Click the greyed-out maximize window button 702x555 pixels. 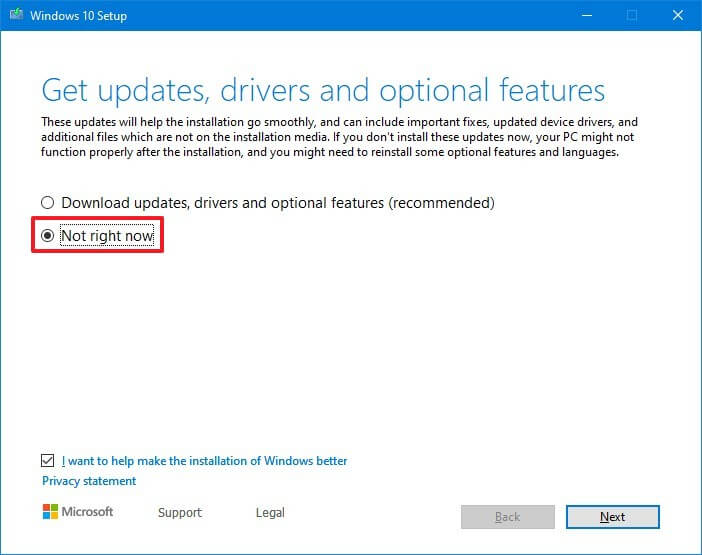coord(631,15)
